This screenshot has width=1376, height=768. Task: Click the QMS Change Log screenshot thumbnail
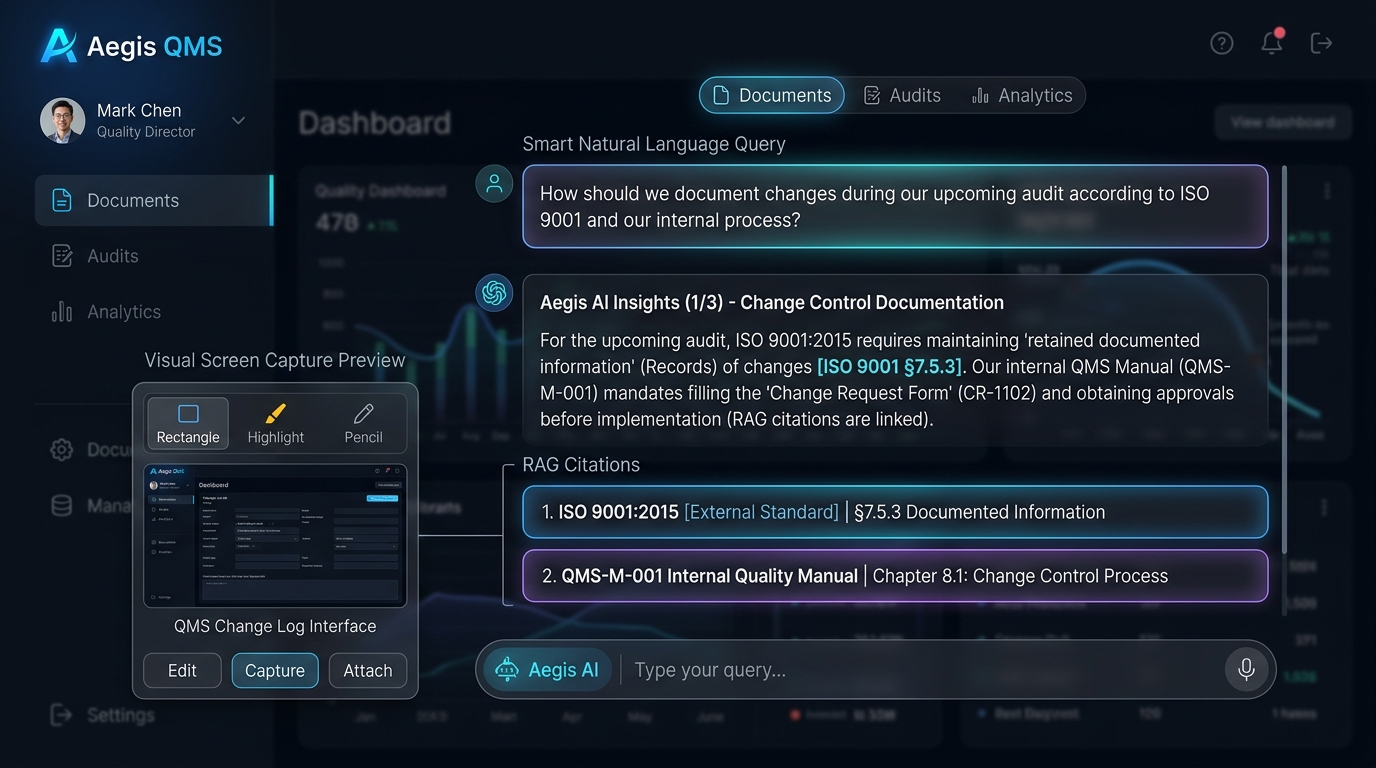click(275, 535)
